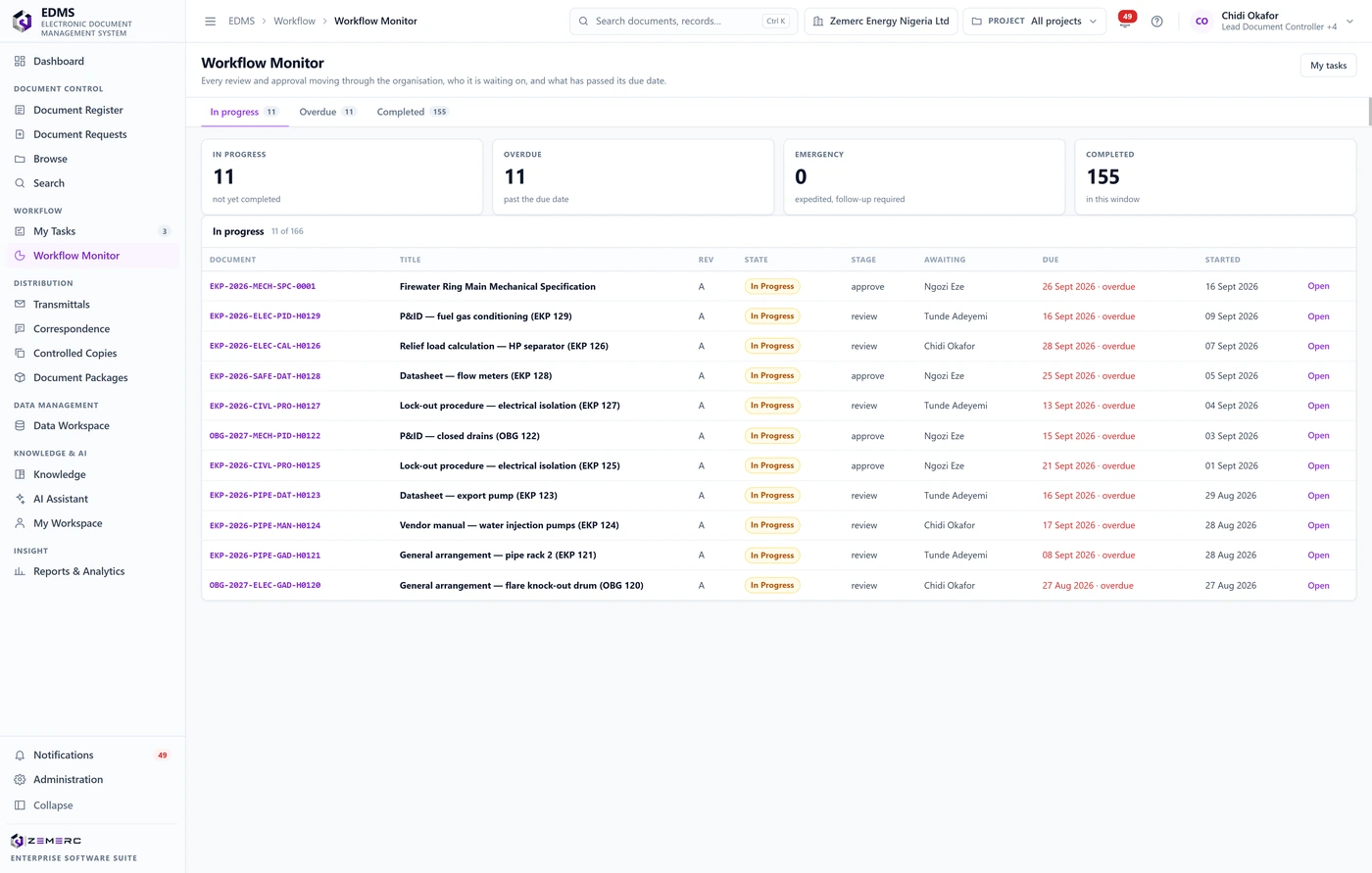Open the PROJECT All projects dropdown
Image resolution: width=1372 pixels, height=873 pixels.
pyautogui.click(x=1035, y=21)
